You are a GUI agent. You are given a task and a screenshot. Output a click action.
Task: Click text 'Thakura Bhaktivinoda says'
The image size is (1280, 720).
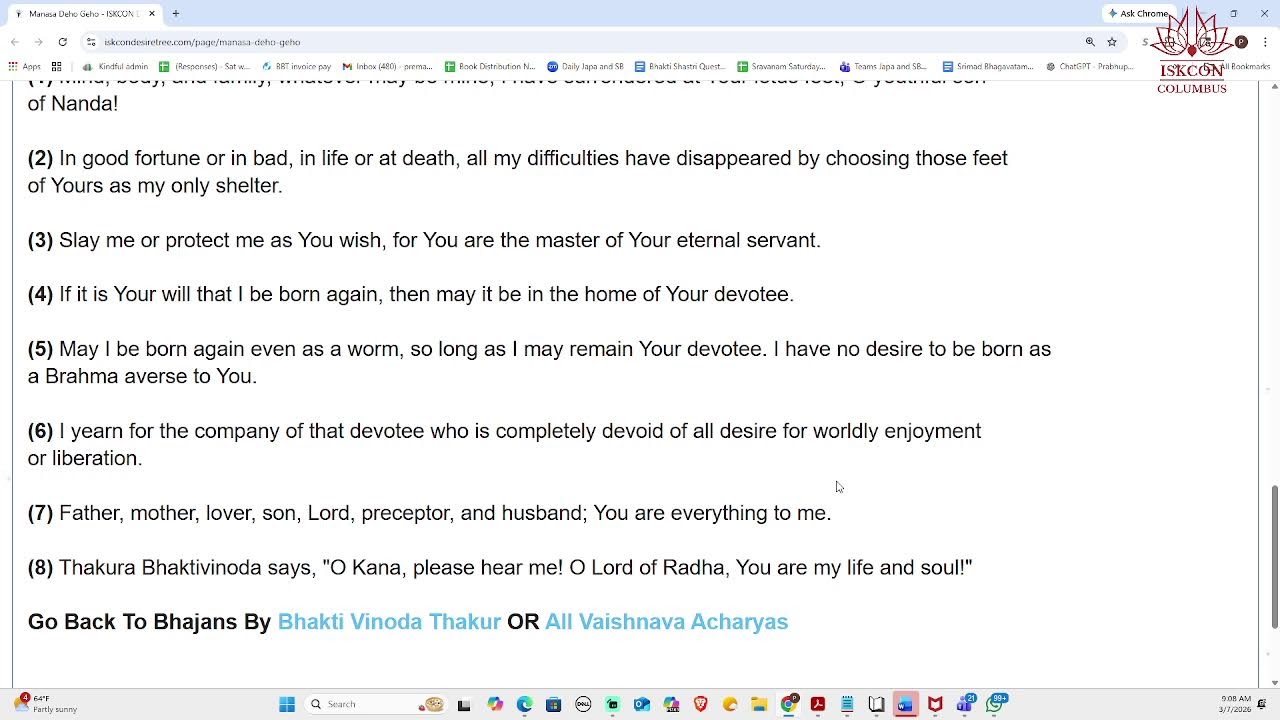185,567
